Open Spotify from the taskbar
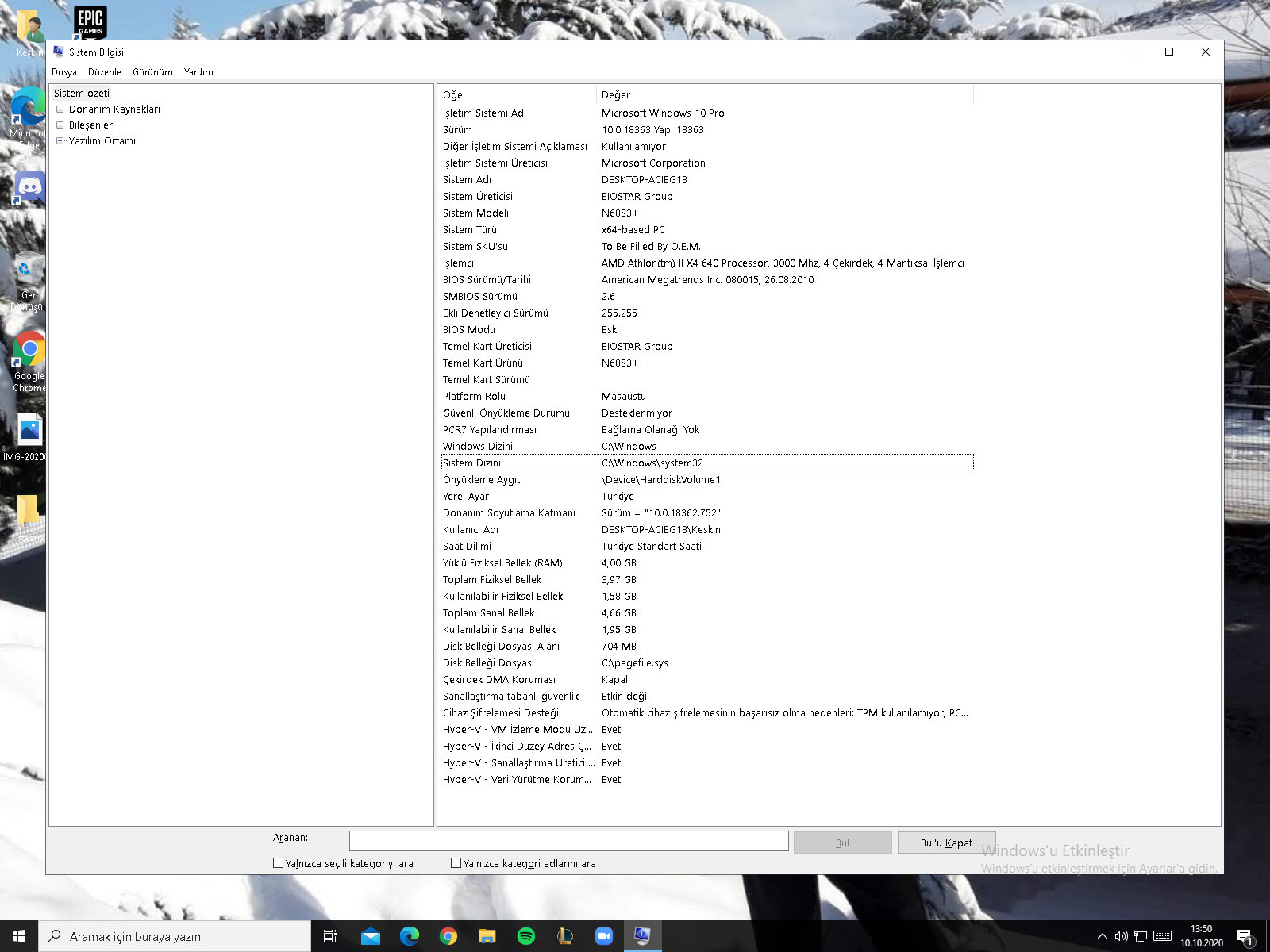 tap(526, 936)
